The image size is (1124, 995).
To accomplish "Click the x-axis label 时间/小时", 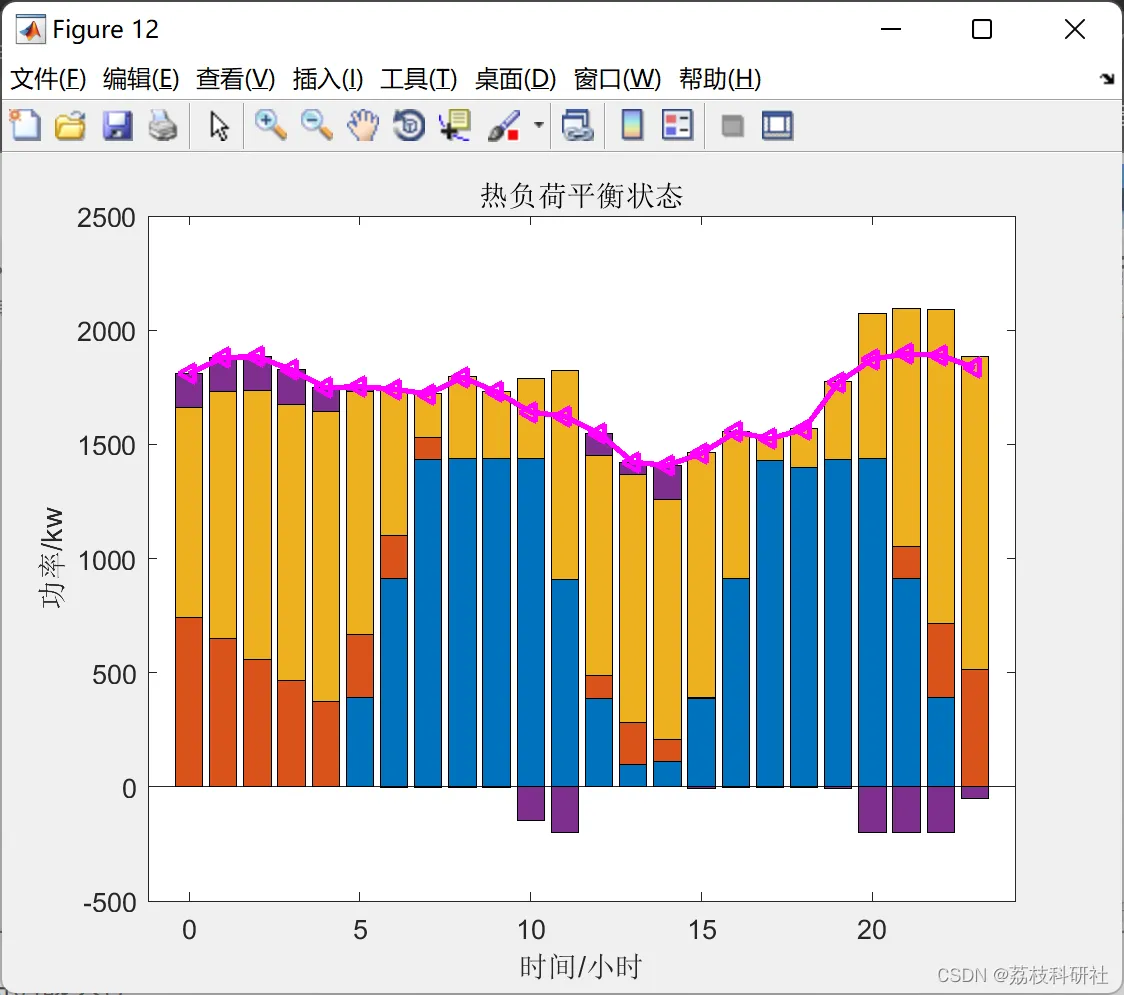I will [581, 967].
